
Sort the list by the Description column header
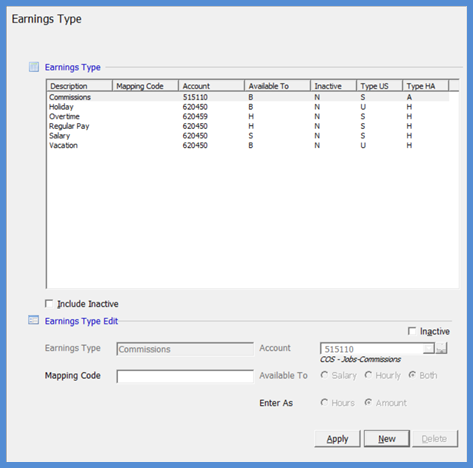click(79, 86)
